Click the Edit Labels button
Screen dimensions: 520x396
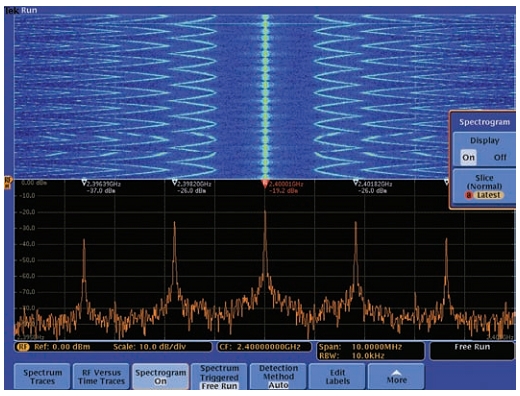tap(337, 377)
